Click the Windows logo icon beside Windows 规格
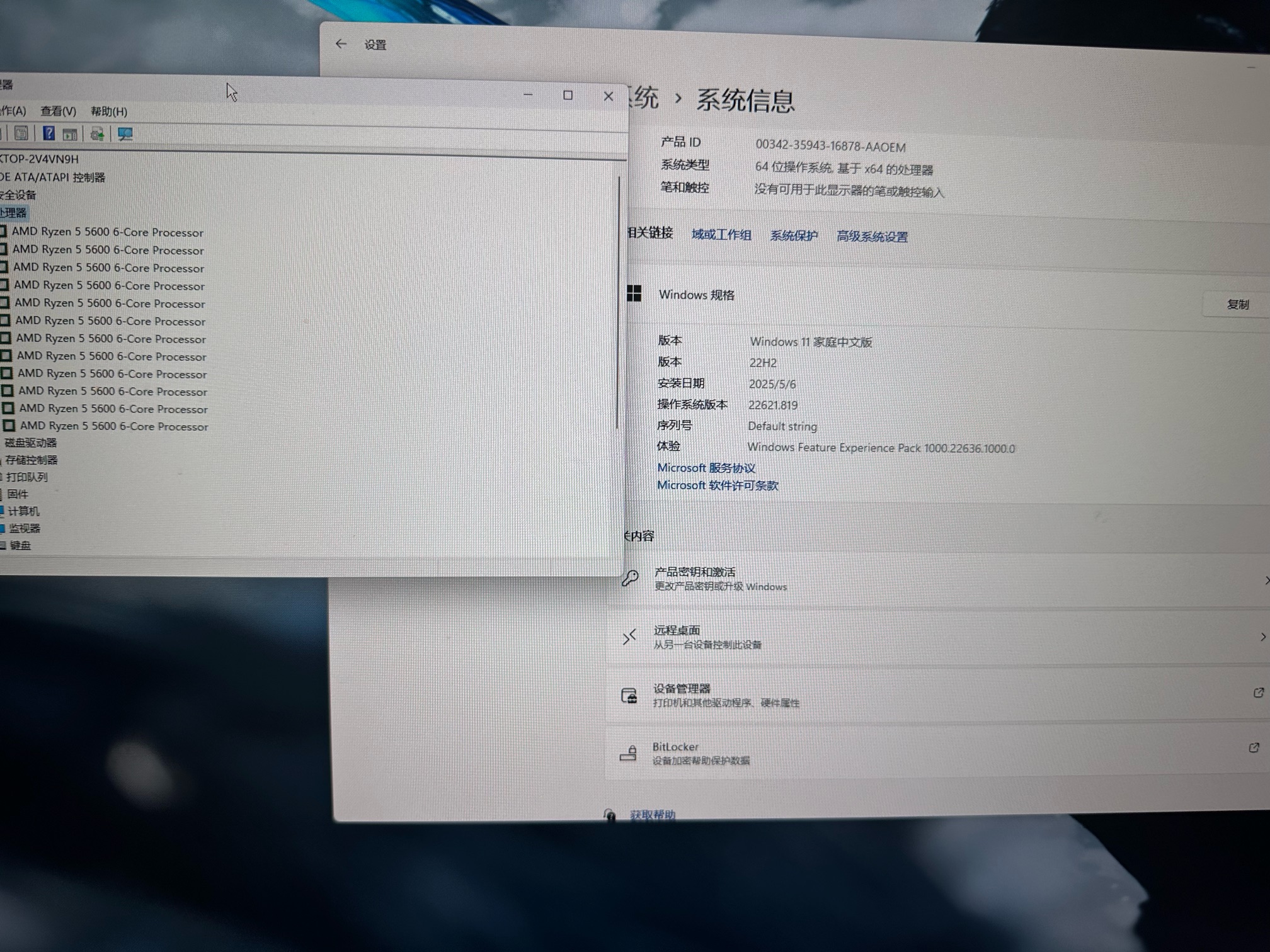The image size is (1270, 952). (x=634, y=293)
